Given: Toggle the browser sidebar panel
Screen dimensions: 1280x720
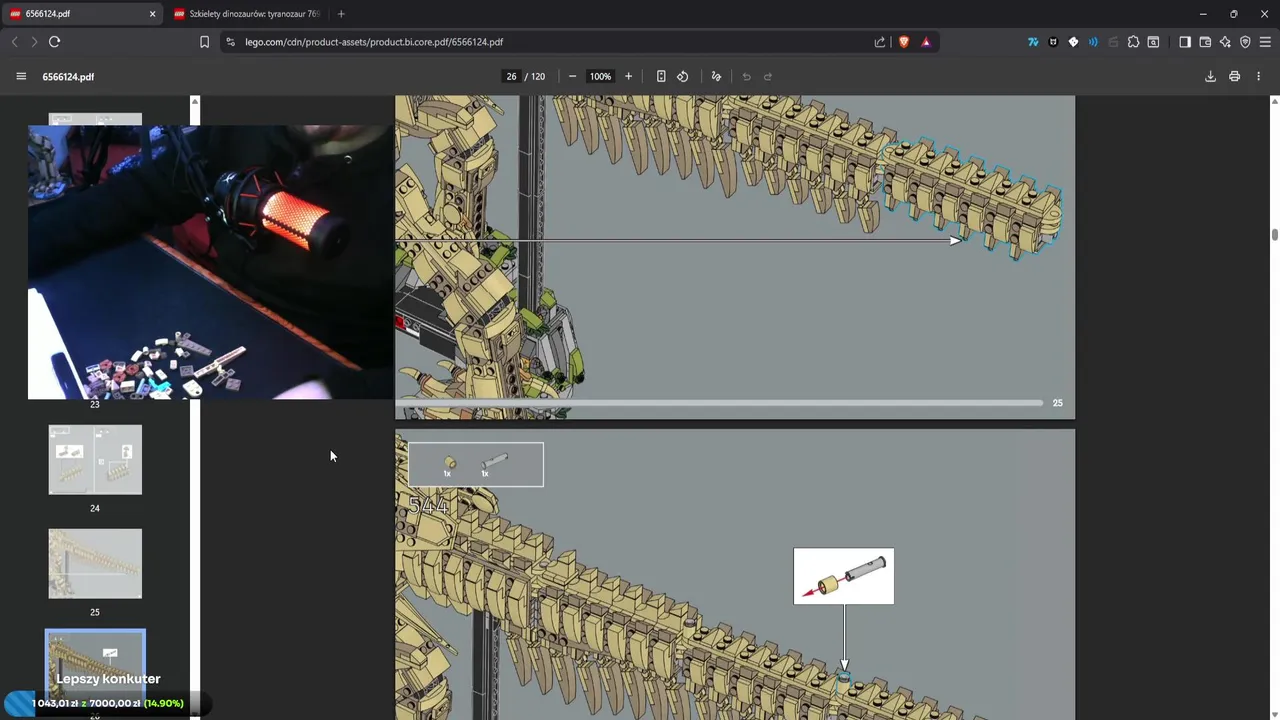Looking at the screenshot, I should pyautogui.click(x=1185, y=42).
